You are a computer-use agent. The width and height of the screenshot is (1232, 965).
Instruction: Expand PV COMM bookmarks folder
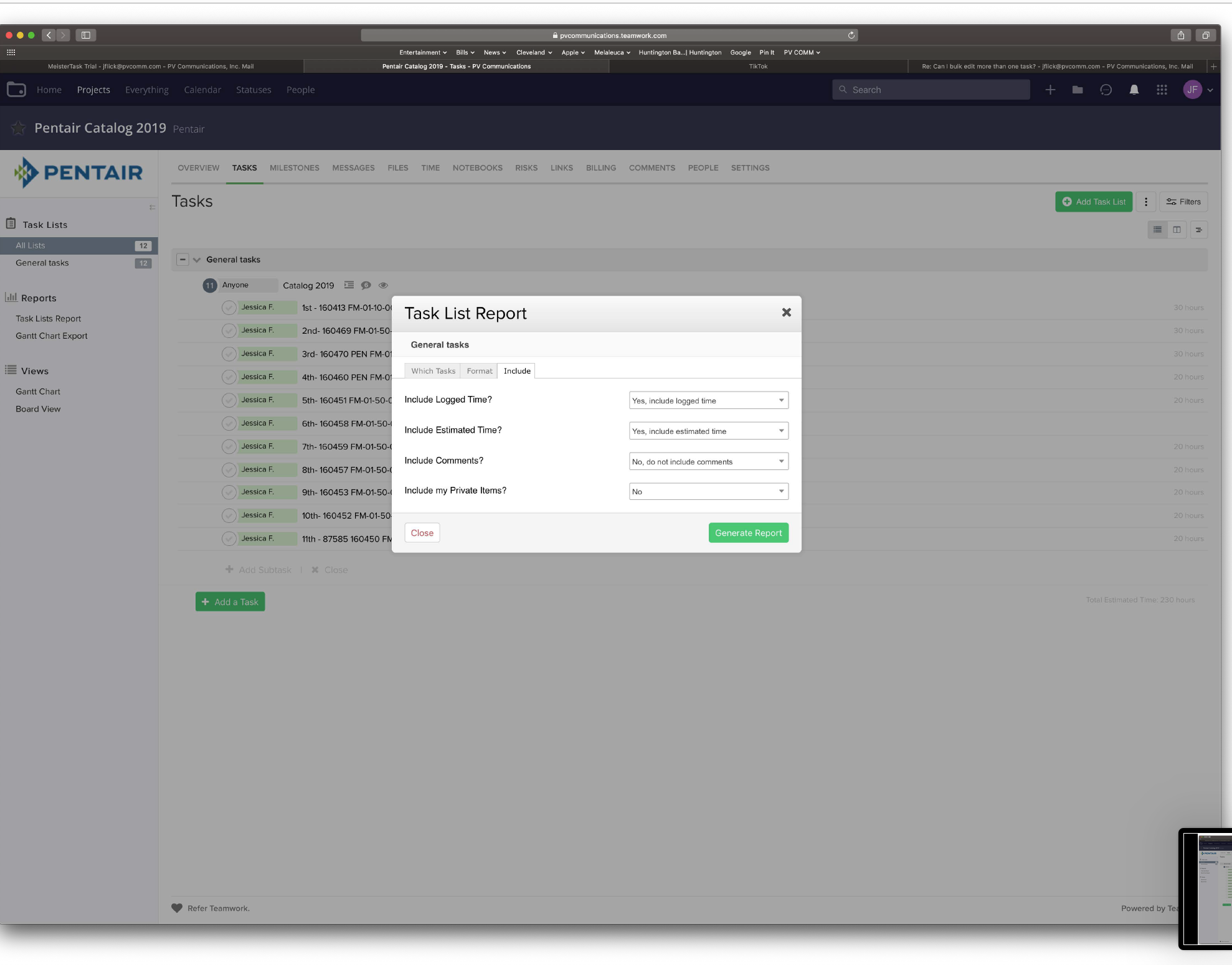tap(802, 52)
